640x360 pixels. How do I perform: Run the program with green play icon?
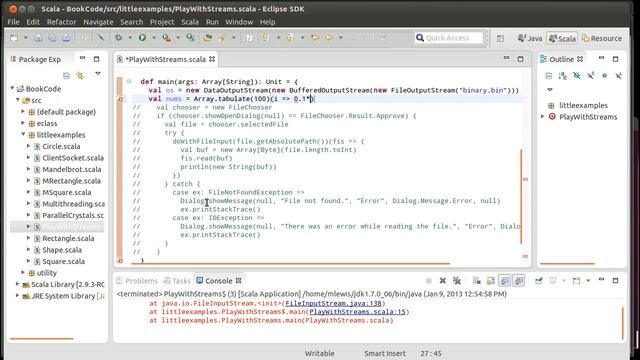pos(142,38)
